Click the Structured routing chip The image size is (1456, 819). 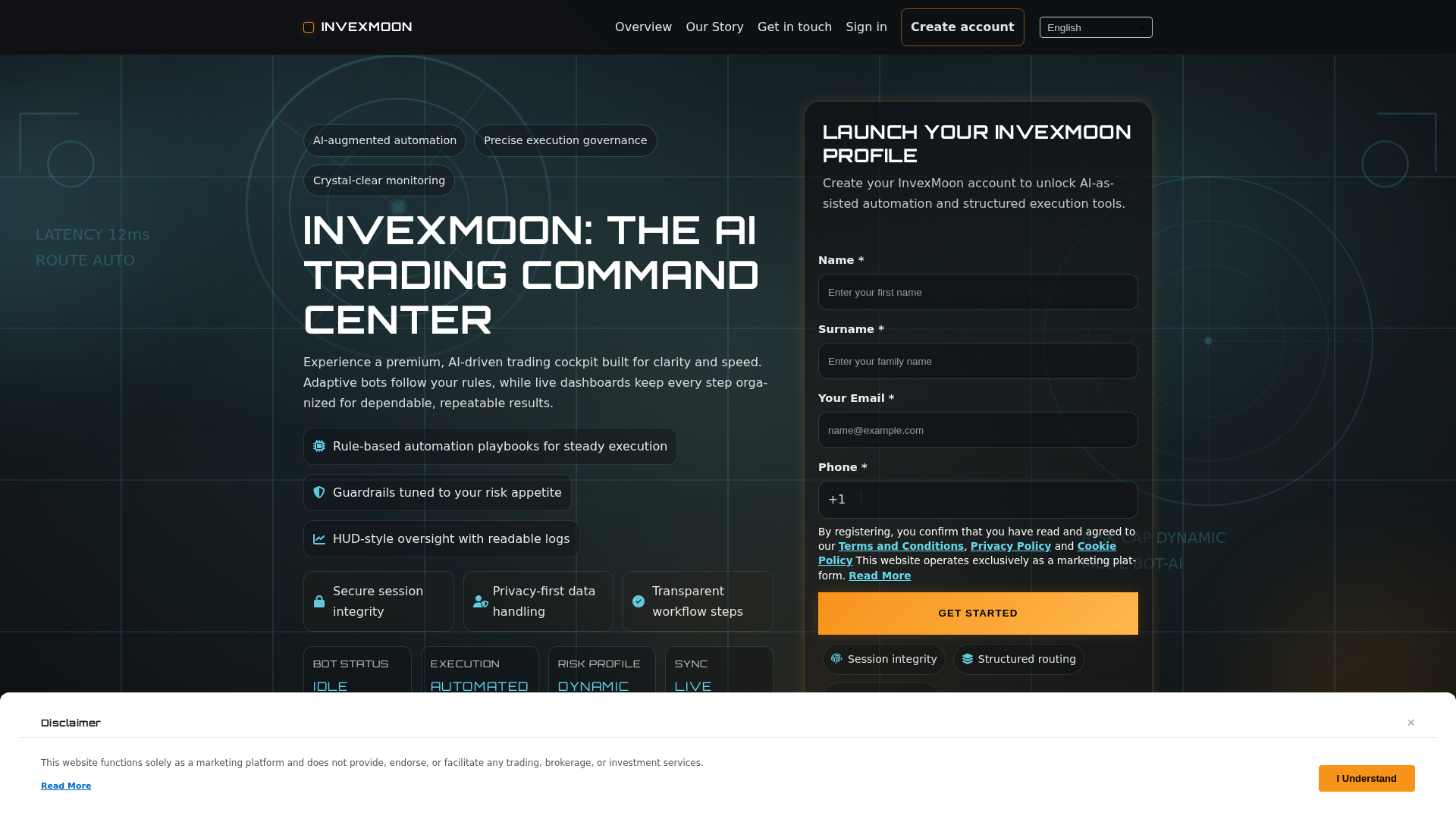tap(1018, 659)
